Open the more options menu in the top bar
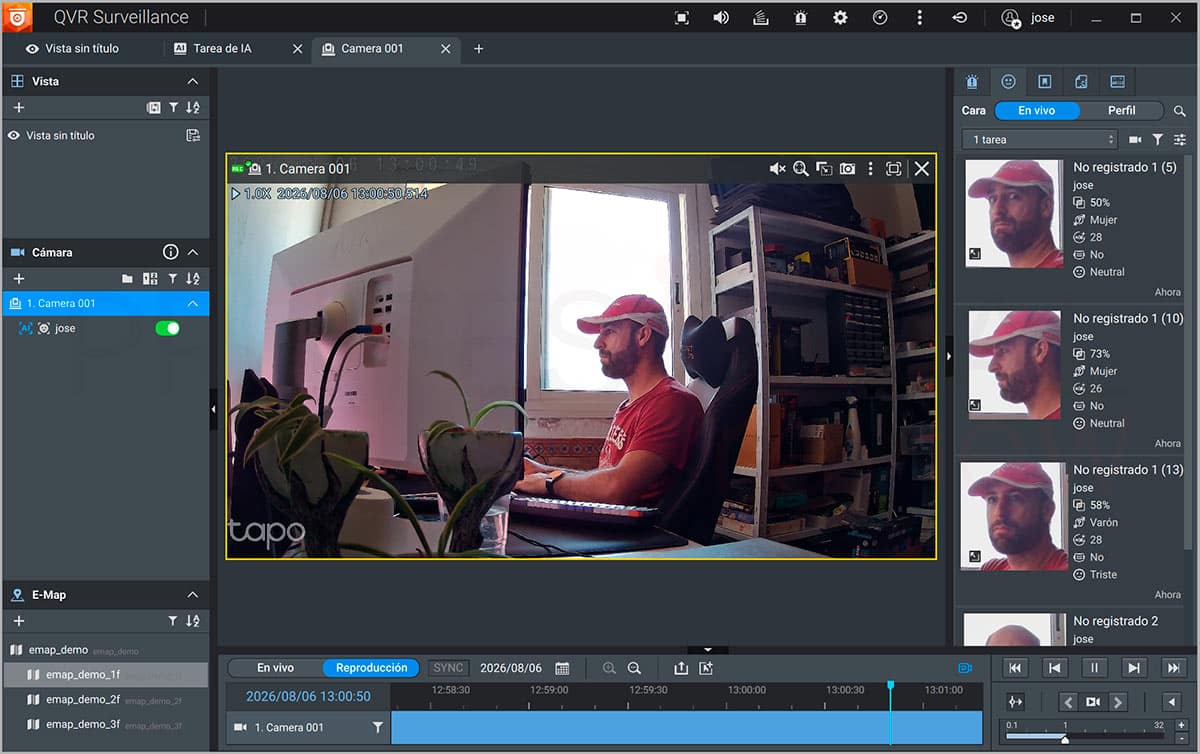This screenshot has height=754, width=1200. click(919, 18)
